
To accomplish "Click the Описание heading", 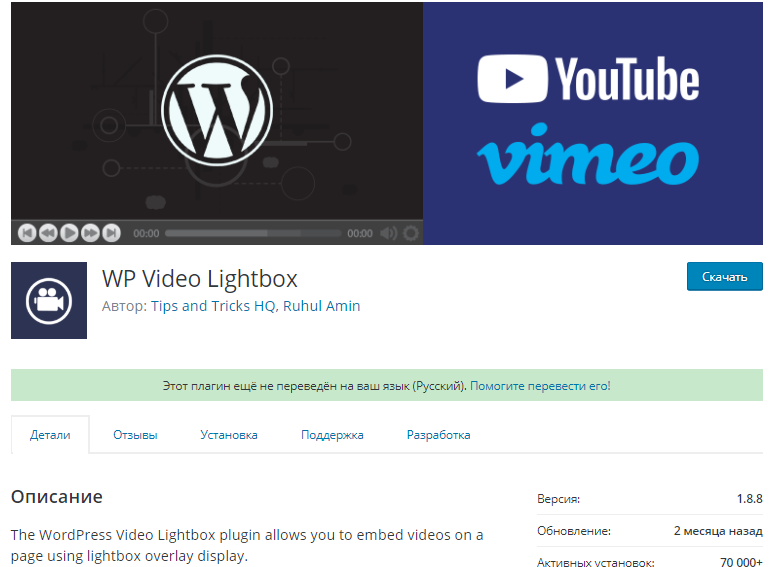I will point(57,497).
